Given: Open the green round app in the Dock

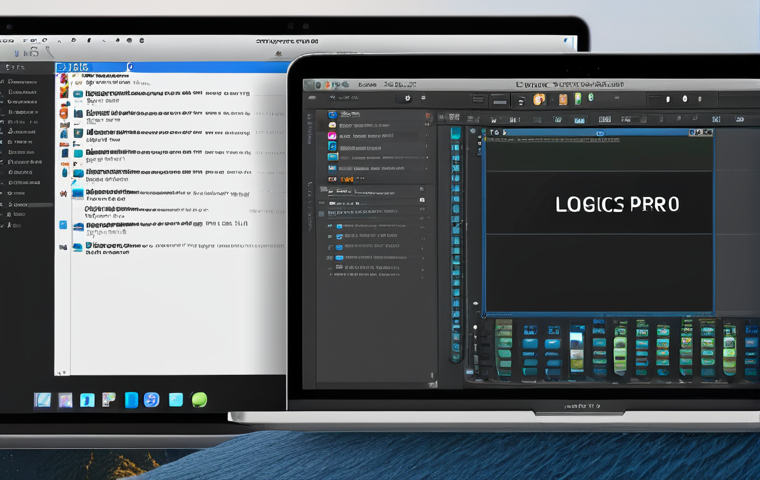Looking at the screenshot, I should (199, 400).
